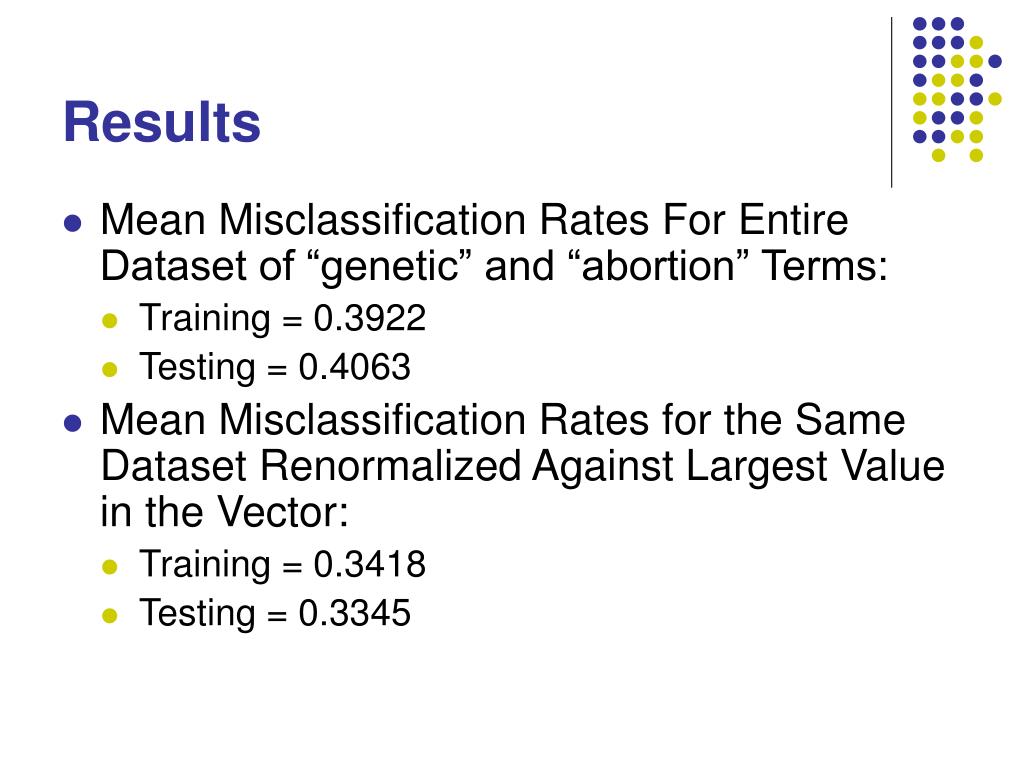Click the dotted pattern graphic in corner
Image resolution: width=1024 pixels, height=768 pixels.
coord(957,89)
